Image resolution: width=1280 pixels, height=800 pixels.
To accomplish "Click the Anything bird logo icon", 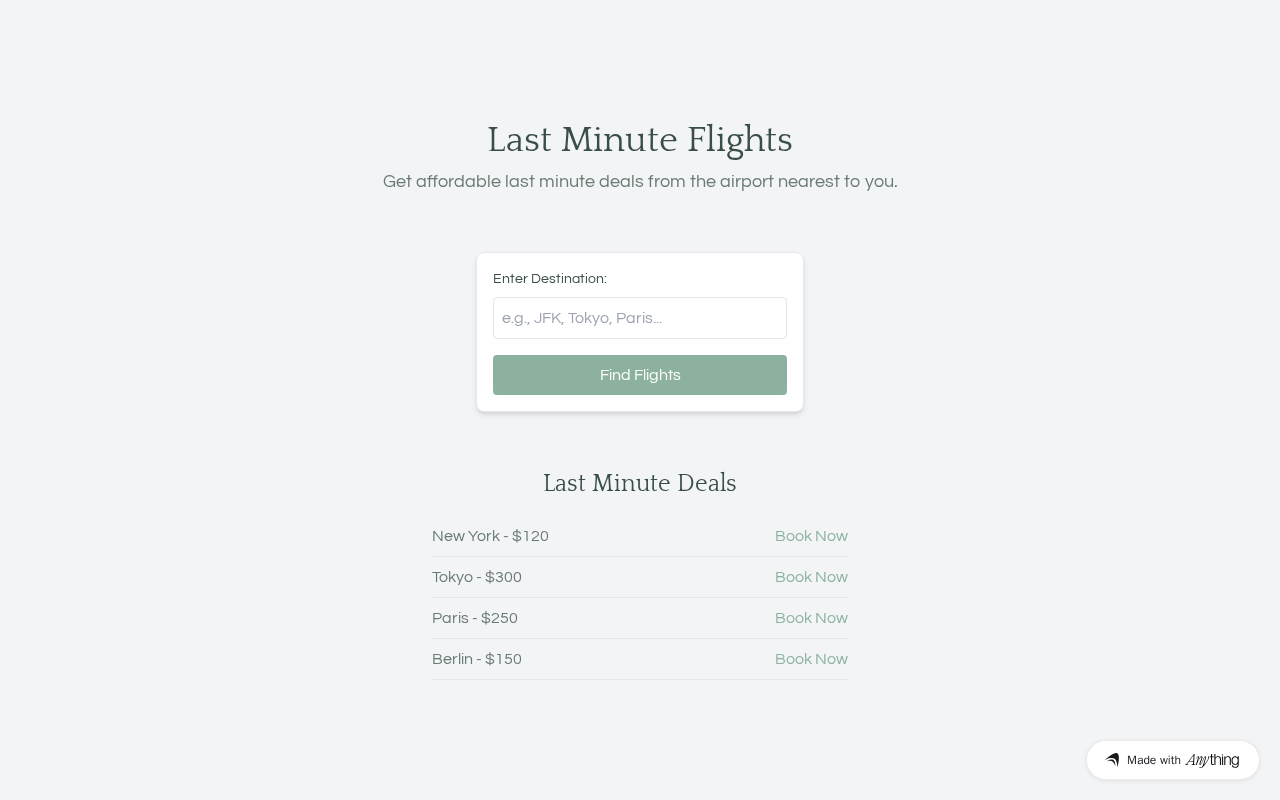I will click(1112, 760).
